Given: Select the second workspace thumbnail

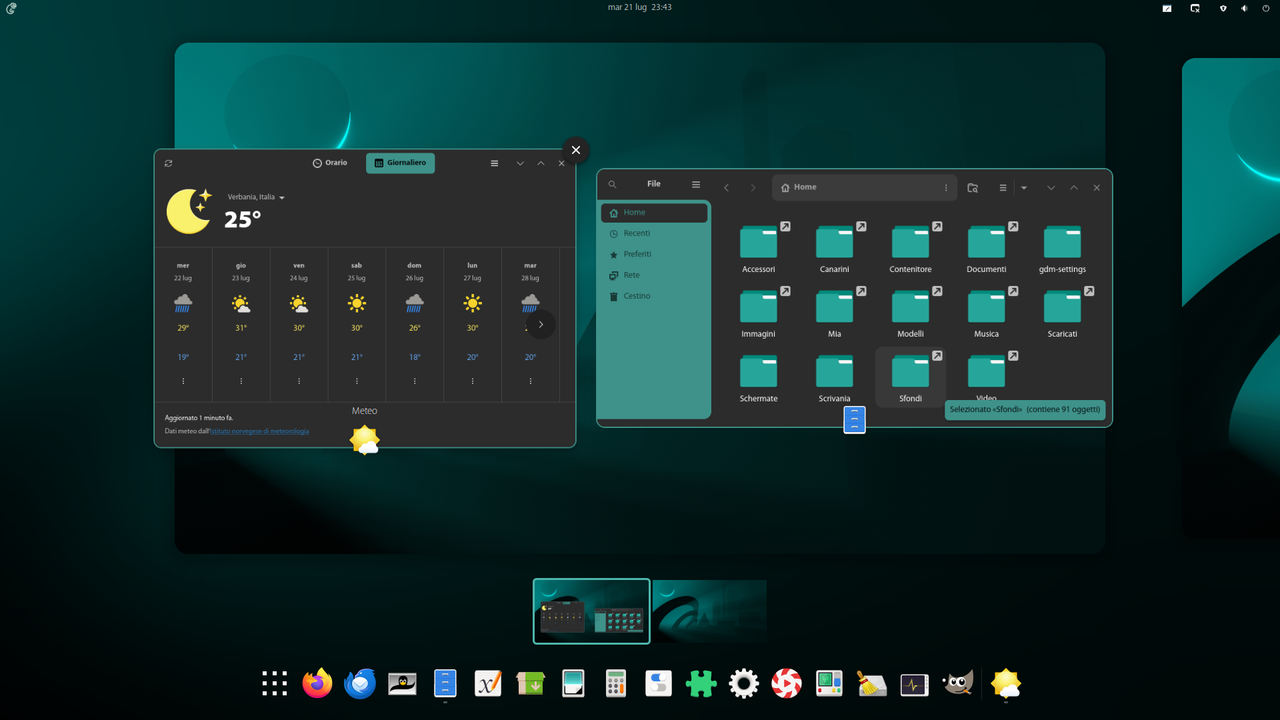Looking at the screenshot, I should 710,611.
